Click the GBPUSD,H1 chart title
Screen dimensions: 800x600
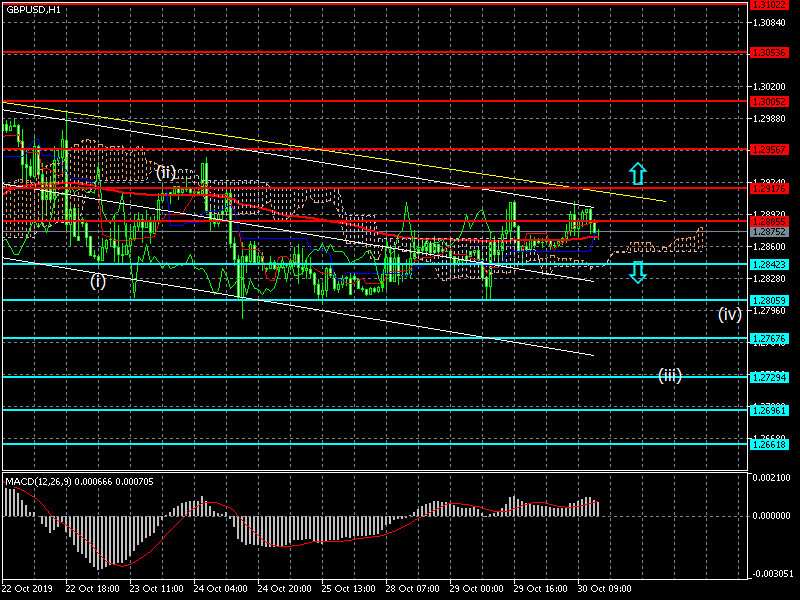[33, 9]
